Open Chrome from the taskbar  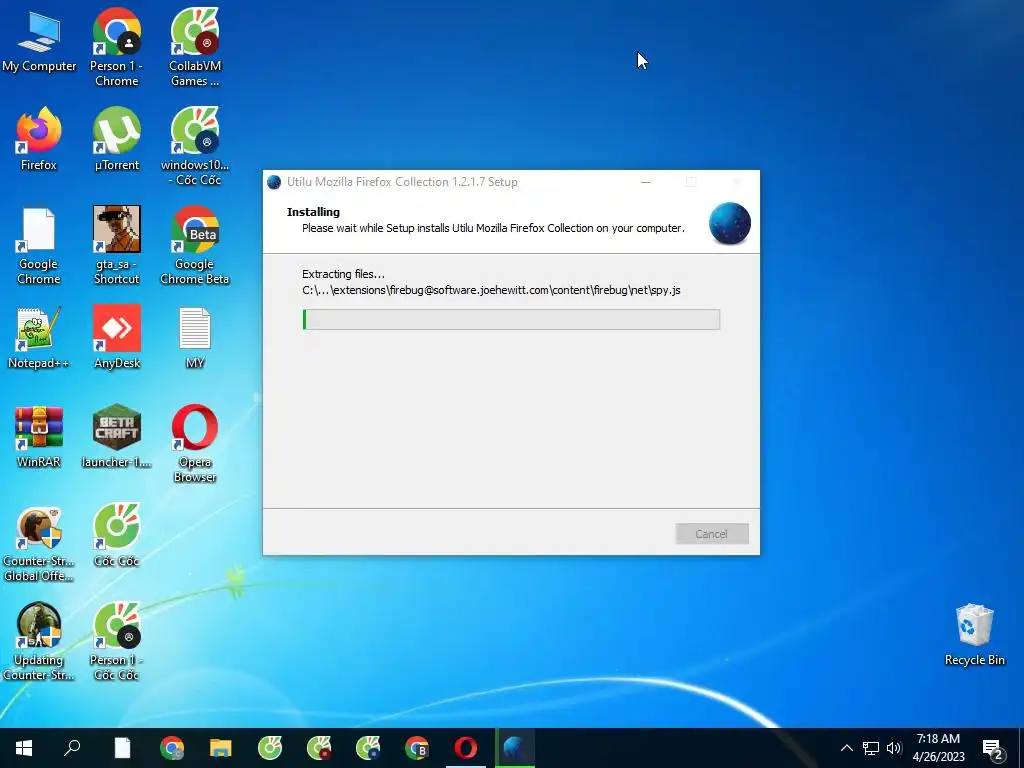172,748
